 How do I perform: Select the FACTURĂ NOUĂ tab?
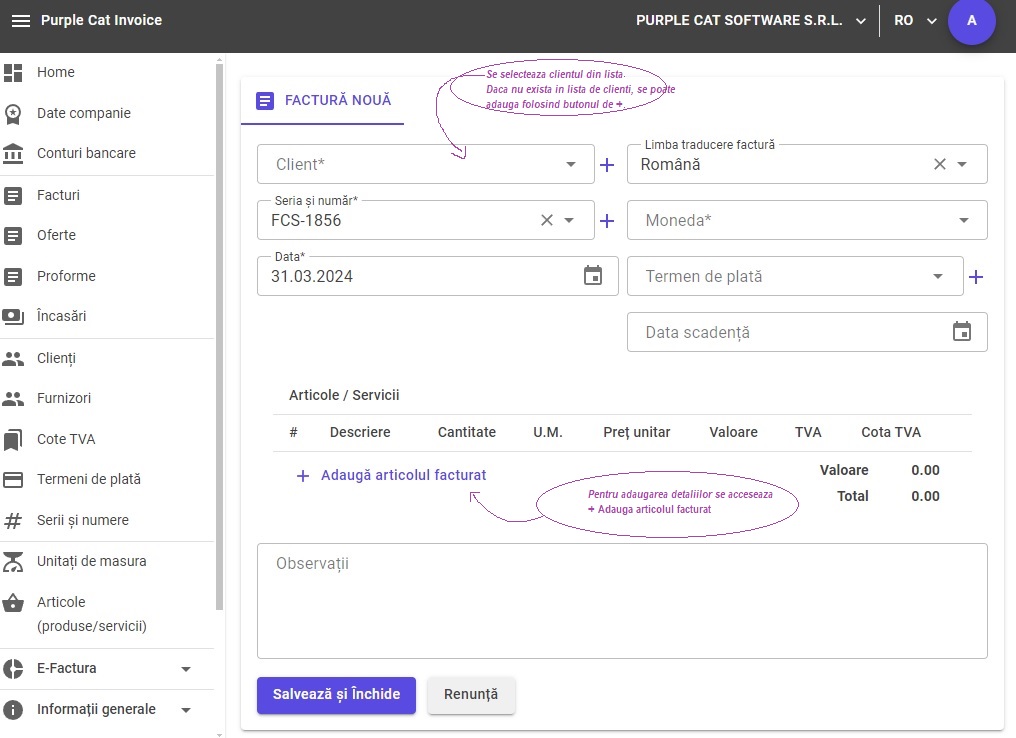[x=323, y=100]
